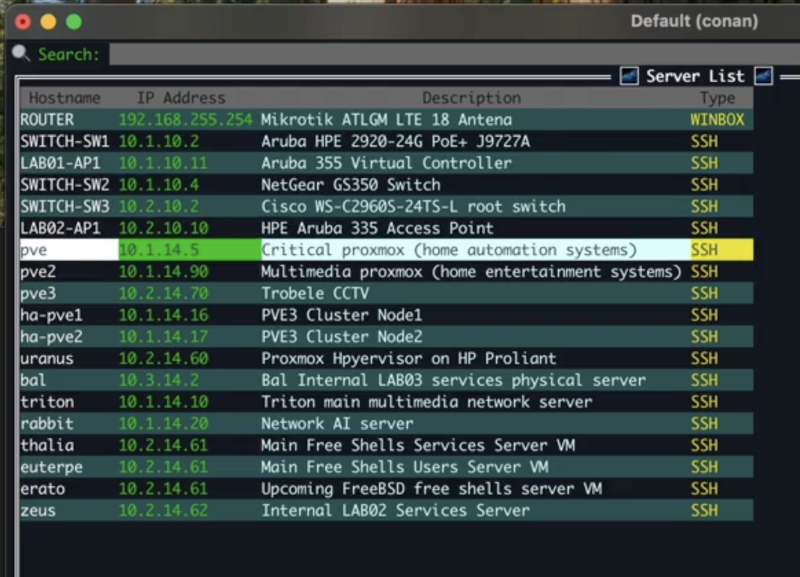This screenshot has width=800, height=577.
Task: Click IP address 10.2.14.70
Action: (164, 293)
